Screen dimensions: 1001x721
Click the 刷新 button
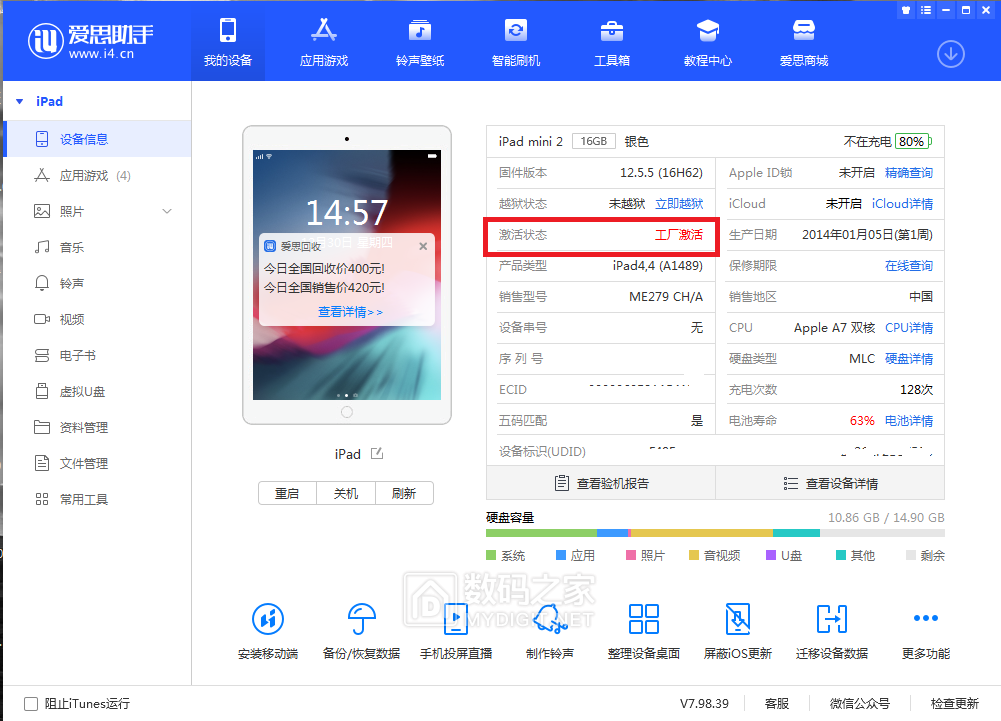[x=404, y=493]
